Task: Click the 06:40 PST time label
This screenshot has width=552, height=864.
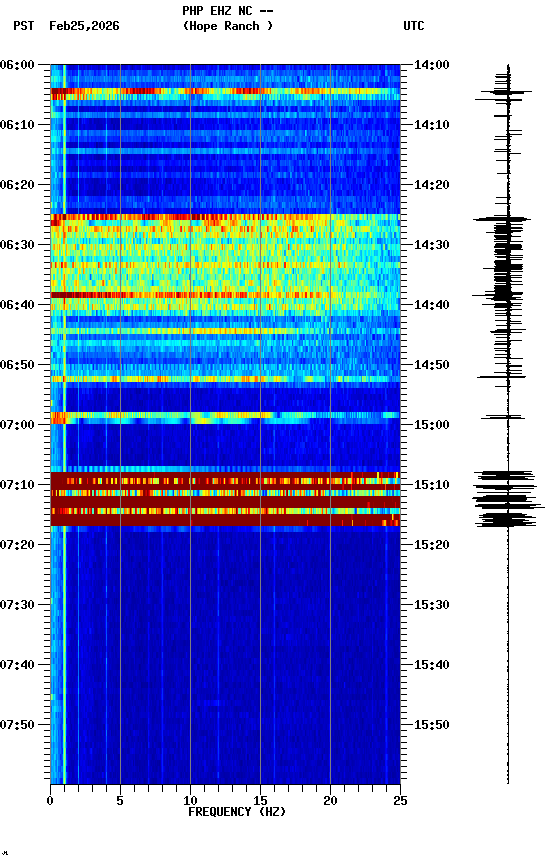Action: pos(17,305)
